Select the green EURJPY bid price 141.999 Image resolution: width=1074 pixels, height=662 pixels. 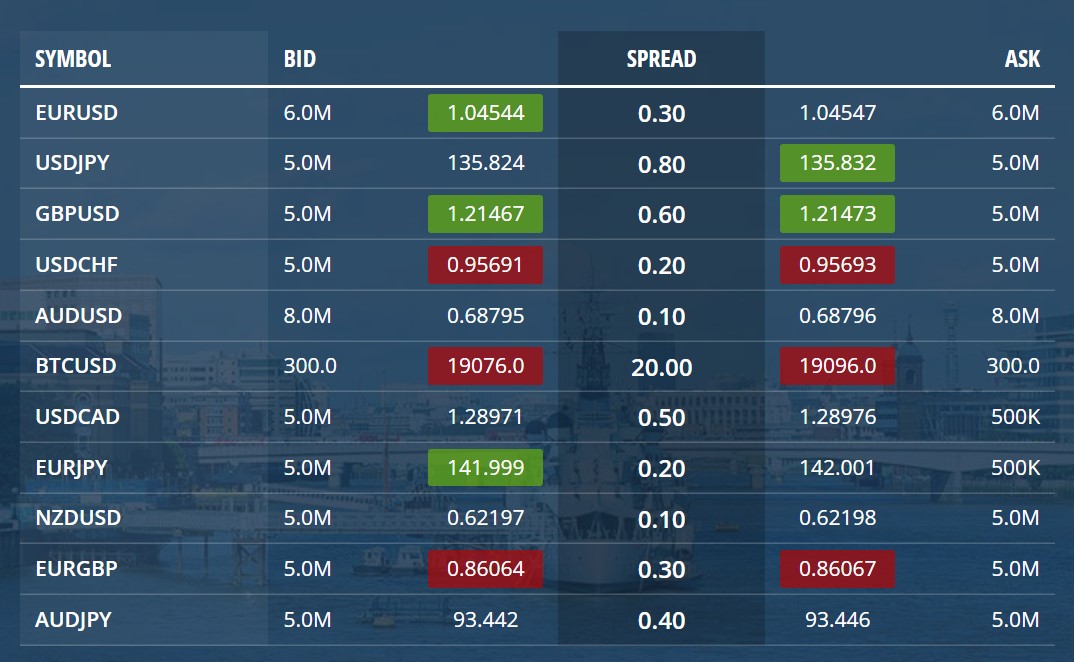(485, 468)
